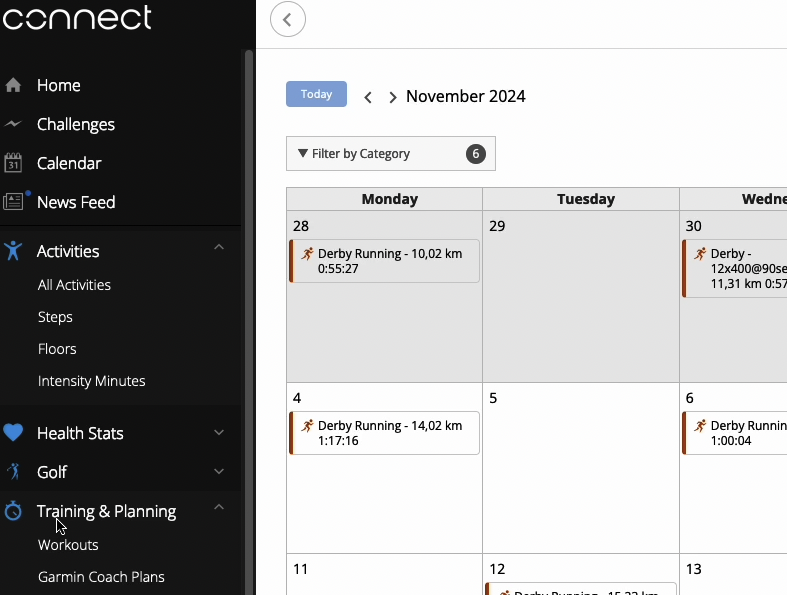Click the circular back arrow button
Viewport: 787px width, 595px height.
click(288, 20)
